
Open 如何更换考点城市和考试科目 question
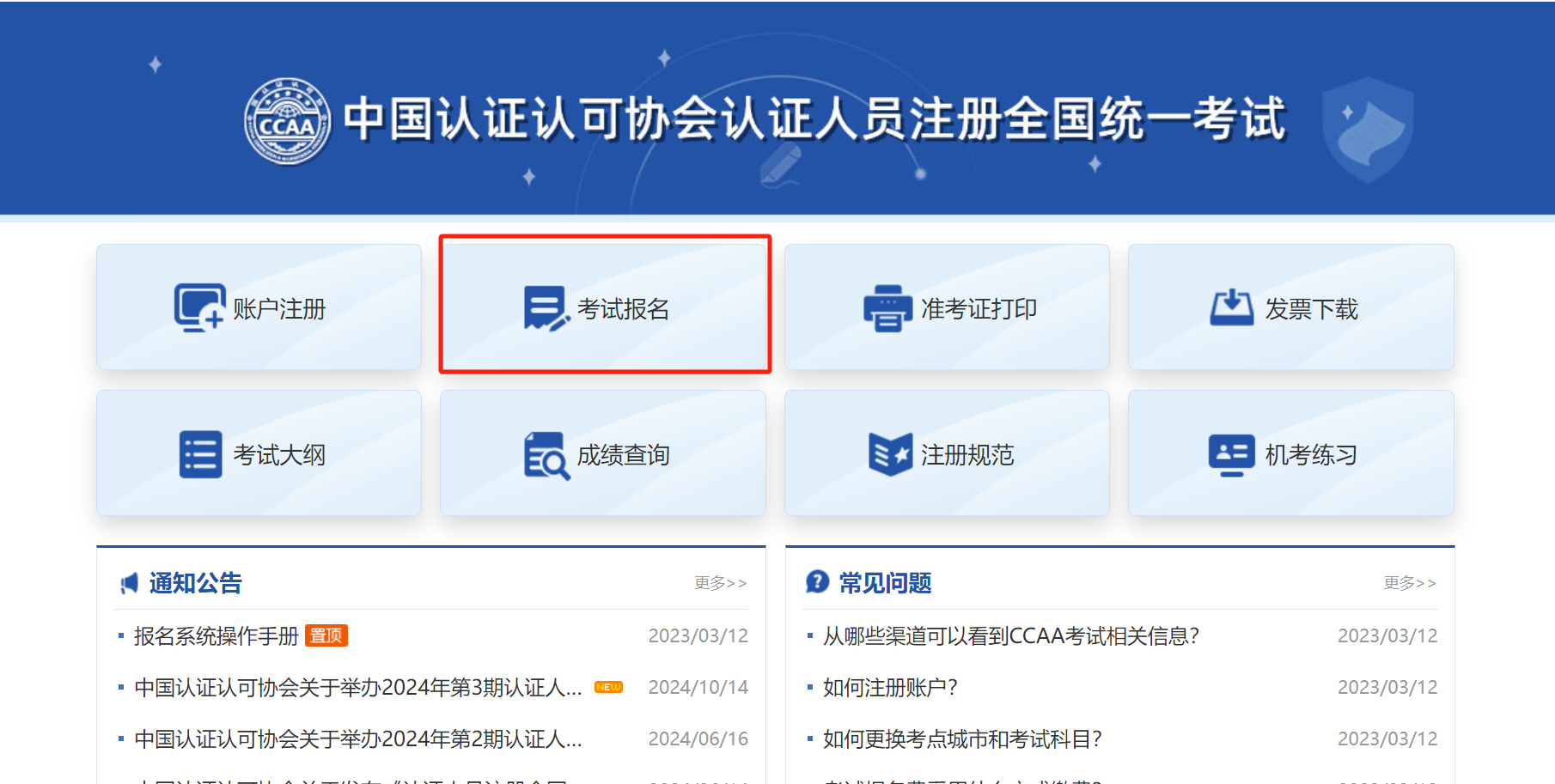coord(962,739)
